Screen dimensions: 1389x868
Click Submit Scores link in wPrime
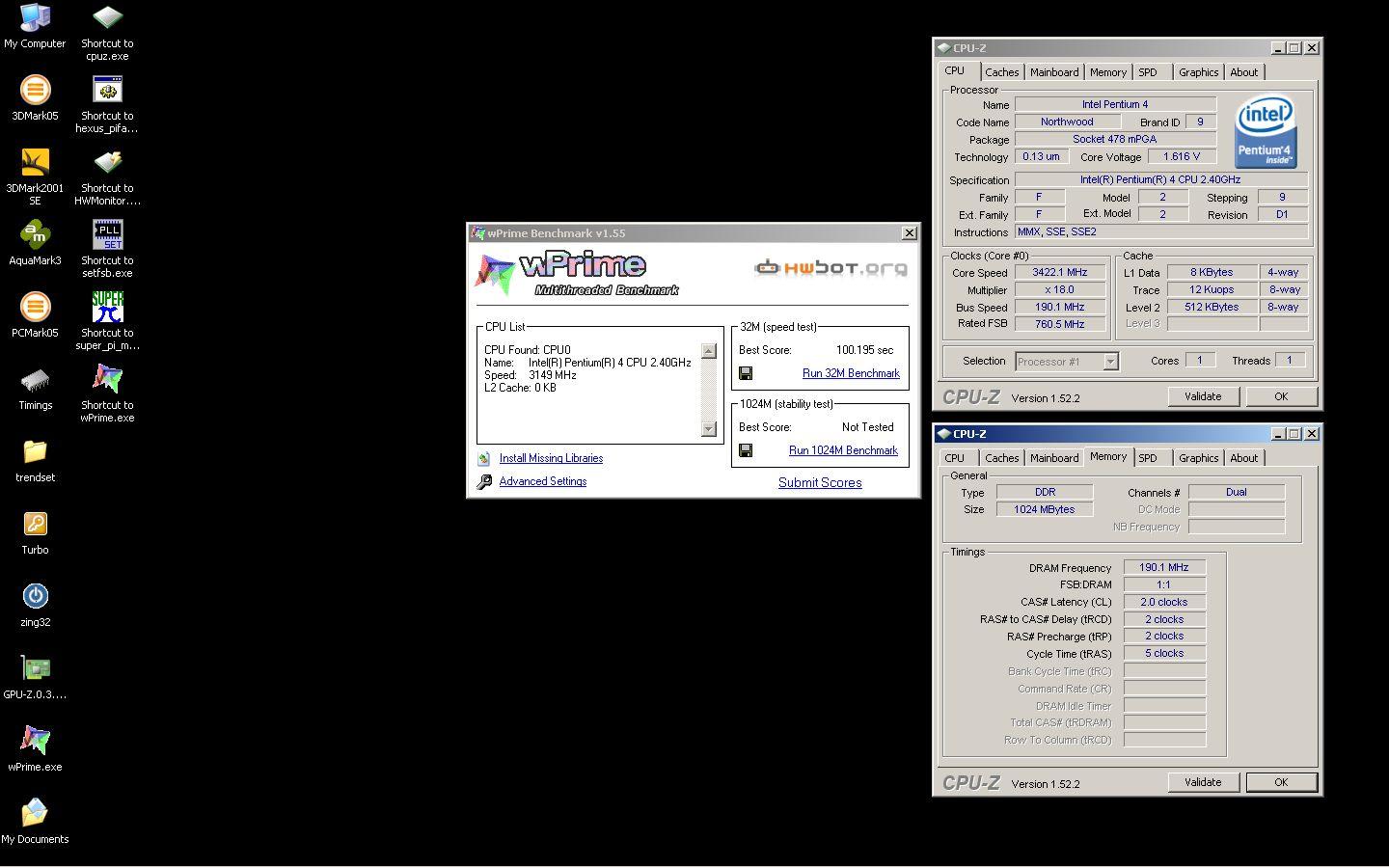pos(820,483)
